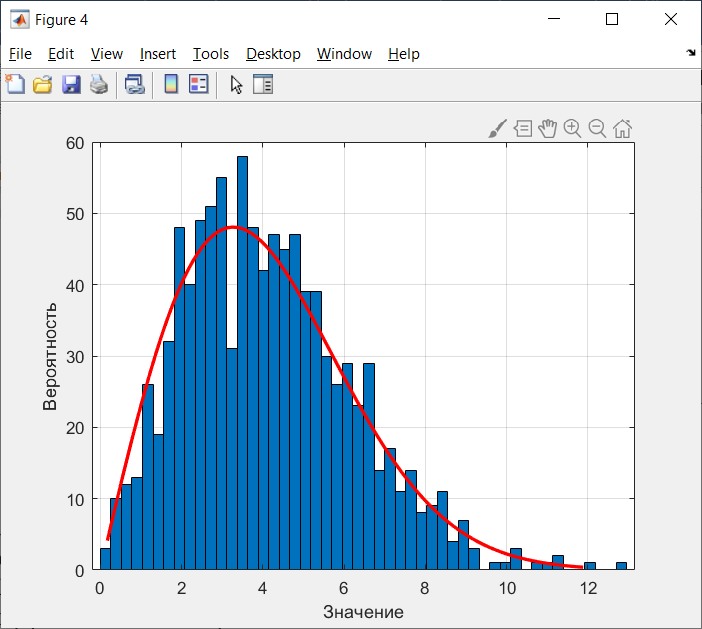Open the View menu
The width and height of the screenshot is (702, 629).
(107, 54)
